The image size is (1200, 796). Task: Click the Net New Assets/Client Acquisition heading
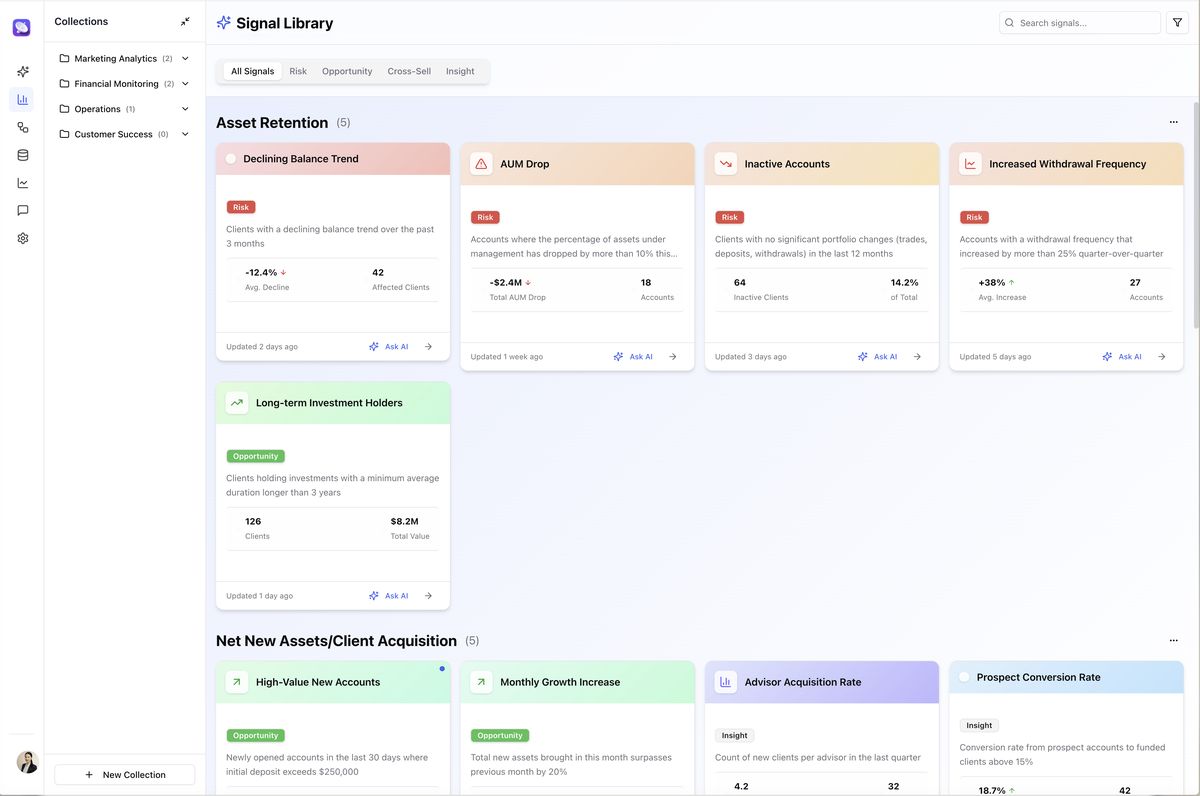336,640
